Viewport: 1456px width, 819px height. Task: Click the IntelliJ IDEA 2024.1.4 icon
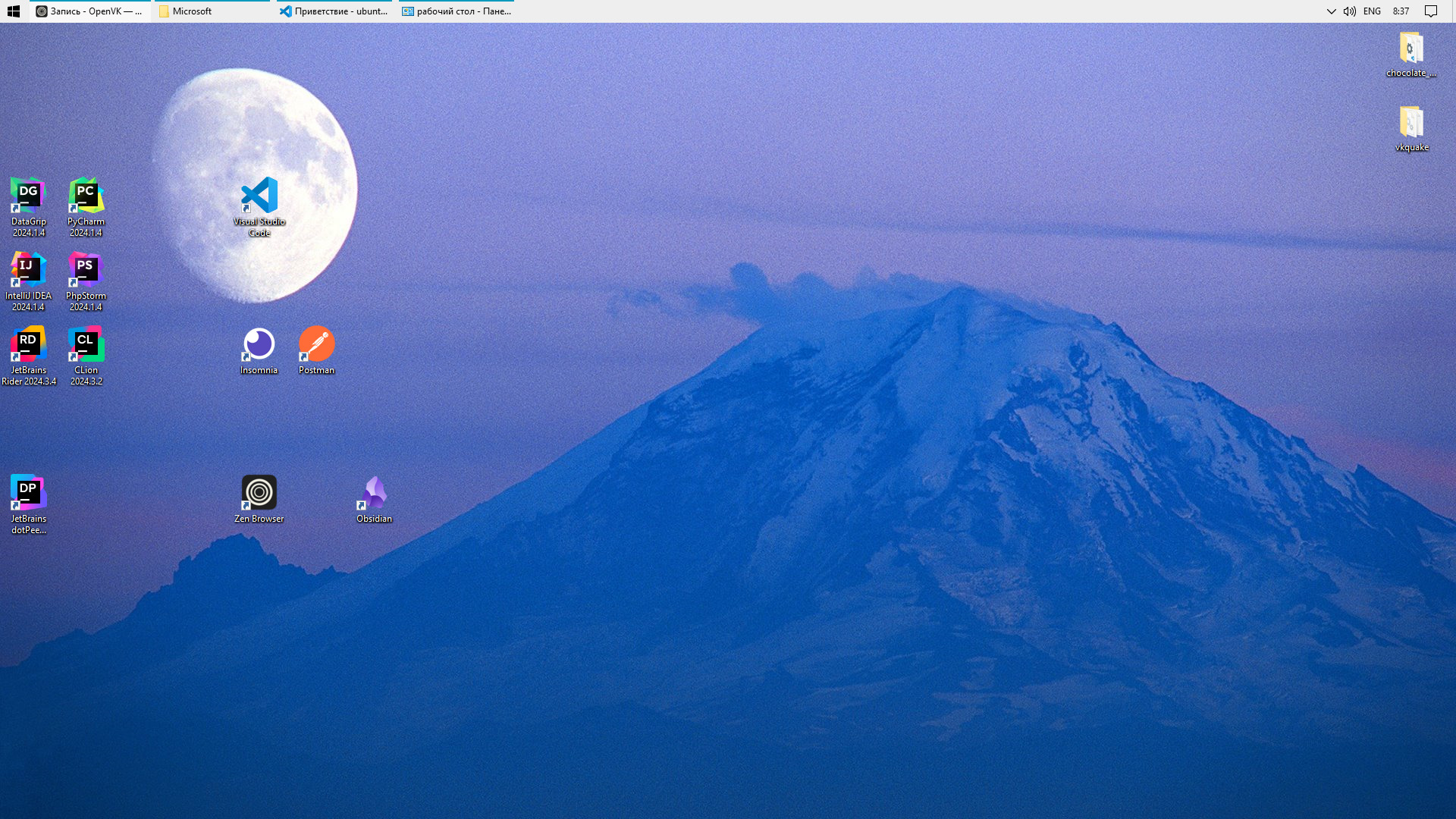pos(28,270)
